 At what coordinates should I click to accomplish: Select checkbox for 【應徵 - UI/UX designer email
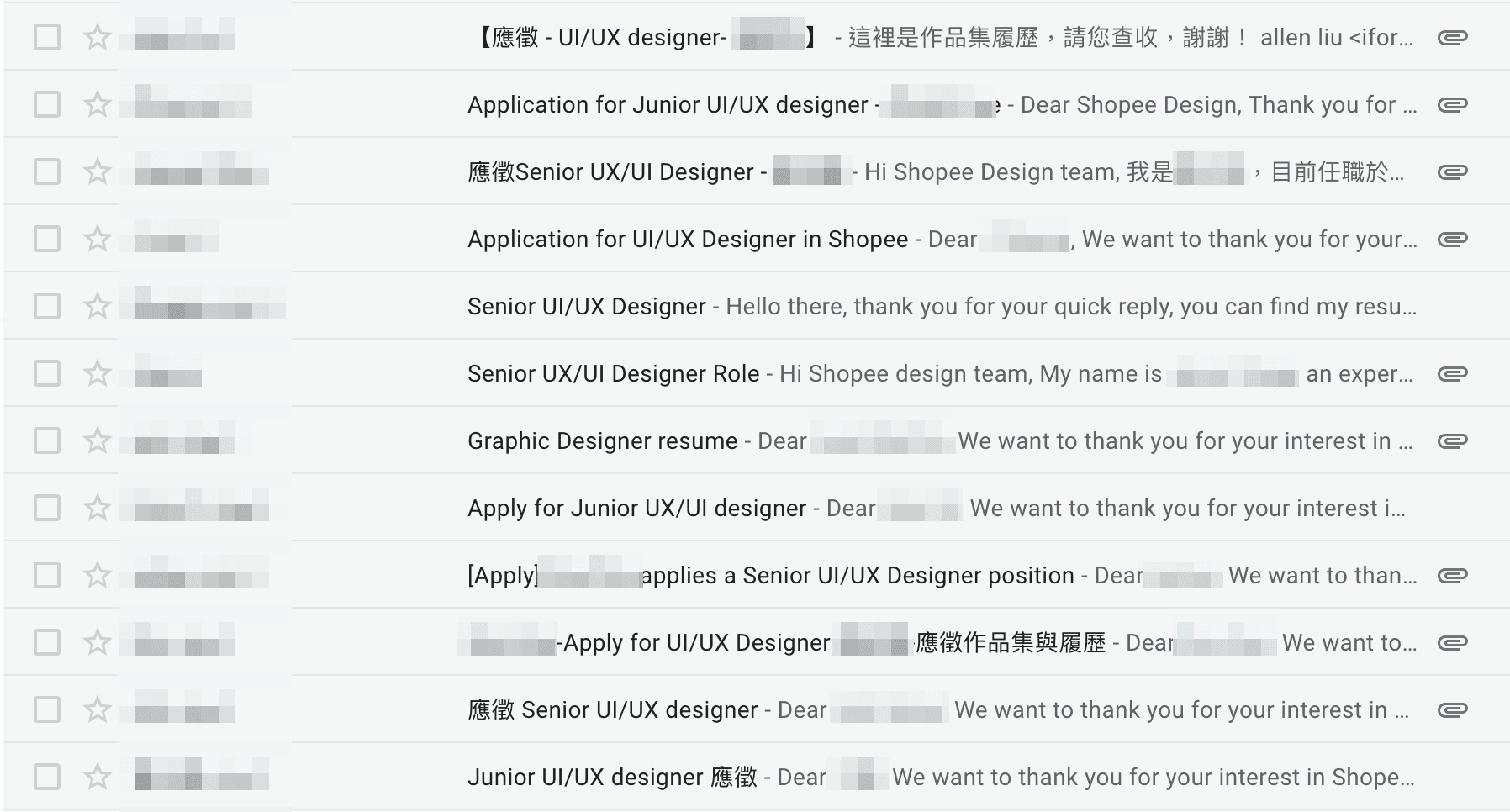[x=47, y=37]
